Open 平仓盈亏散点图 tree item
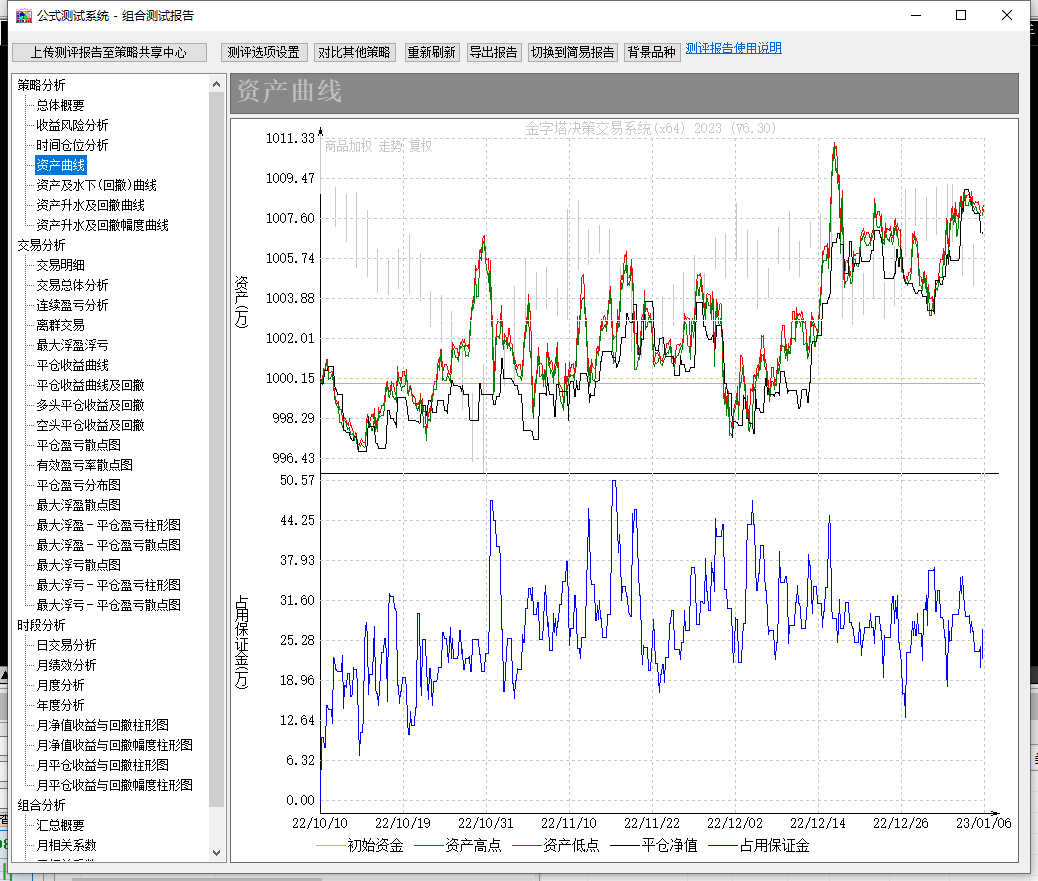 78,445
